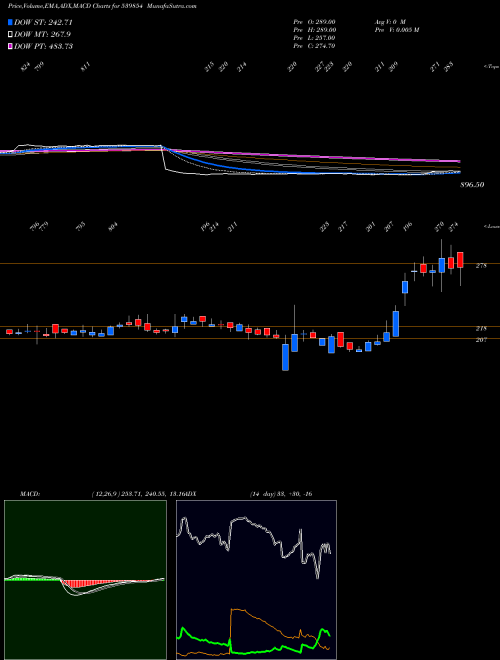Click the 'Pre V: 0.005 M' volume text
The height and width of the screenshot is (660, 500).
396,30
